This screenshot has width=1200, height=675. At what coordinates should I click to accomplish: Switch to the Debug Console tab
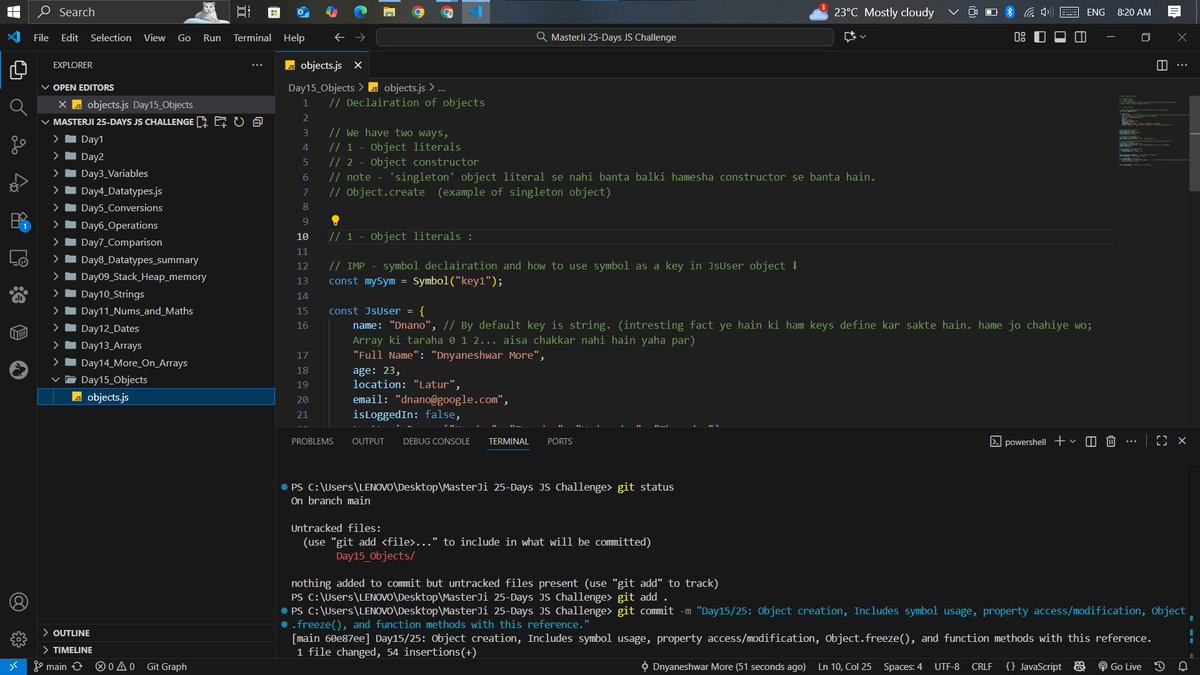436,441
